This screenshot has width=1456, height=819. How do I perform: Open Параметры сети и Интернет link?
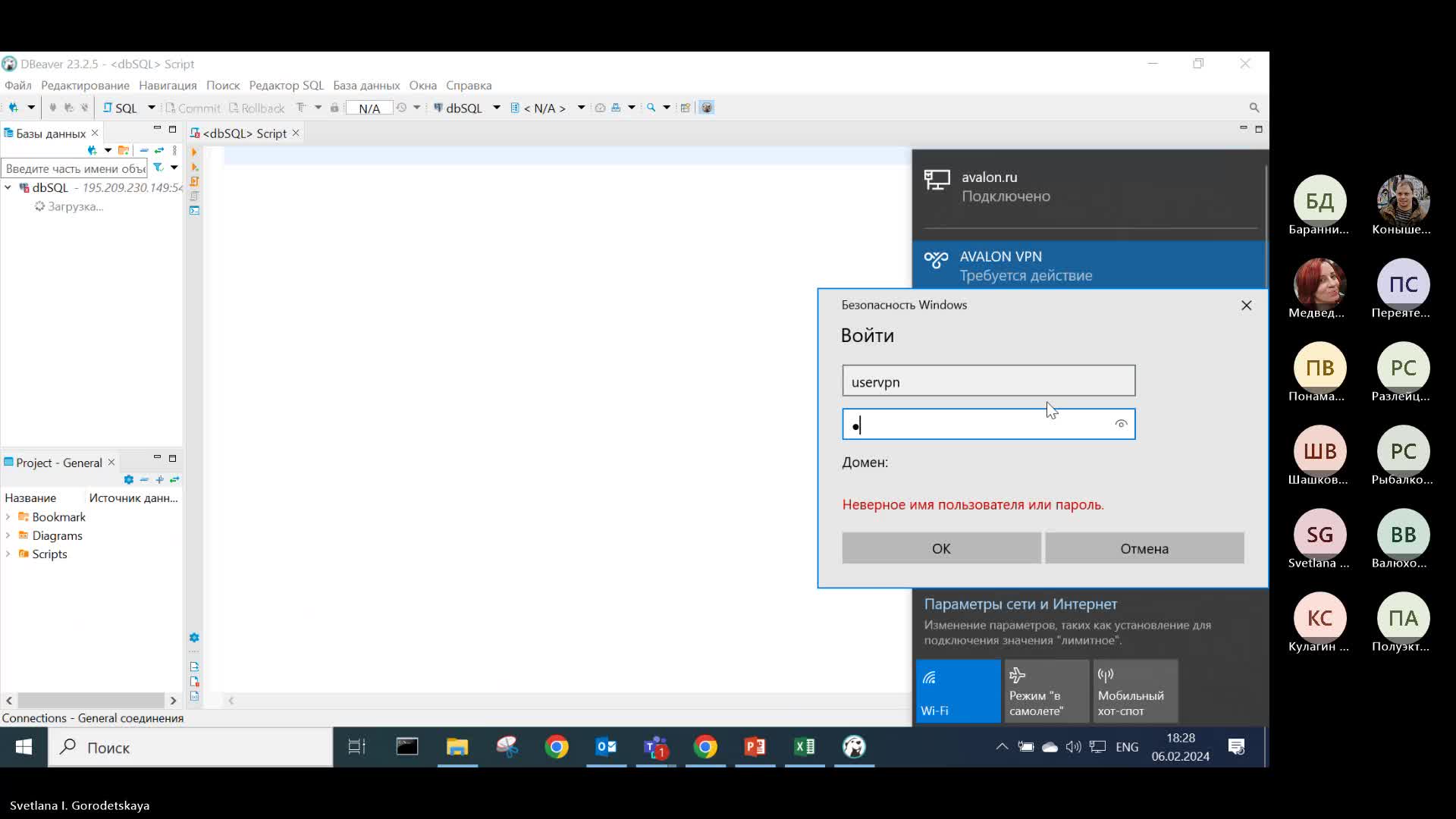coord(1020,604)
